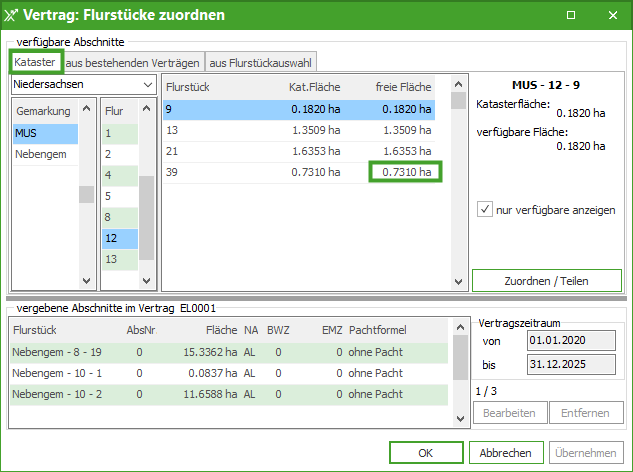Click the app icon in the title bar
Screen dimensions: 633x472
pos(14,15)
